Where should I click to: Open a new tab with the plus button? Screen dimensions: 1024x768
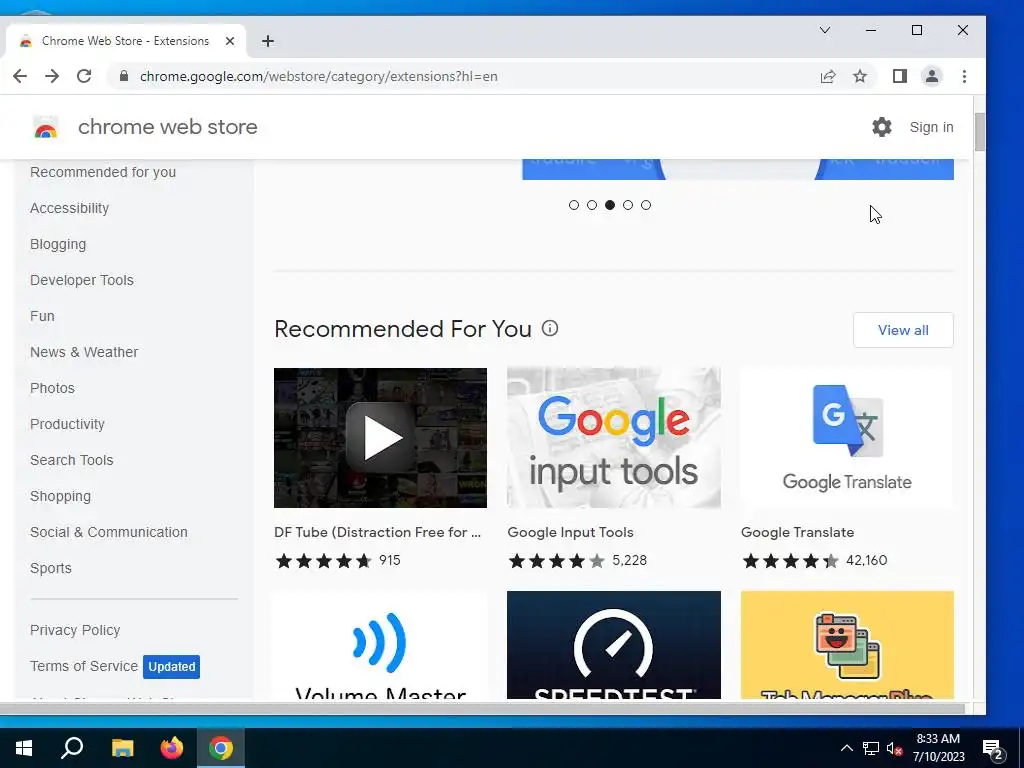[x=268, y=41]
